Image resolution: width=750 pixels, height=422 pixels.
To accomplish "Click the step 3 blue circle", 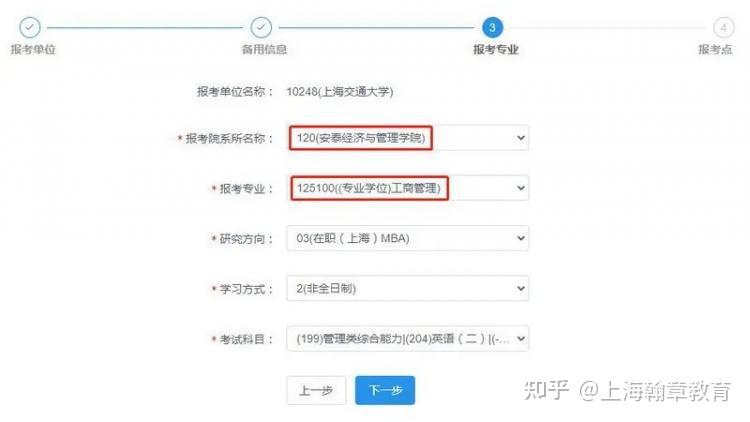I will coord(492,27).
